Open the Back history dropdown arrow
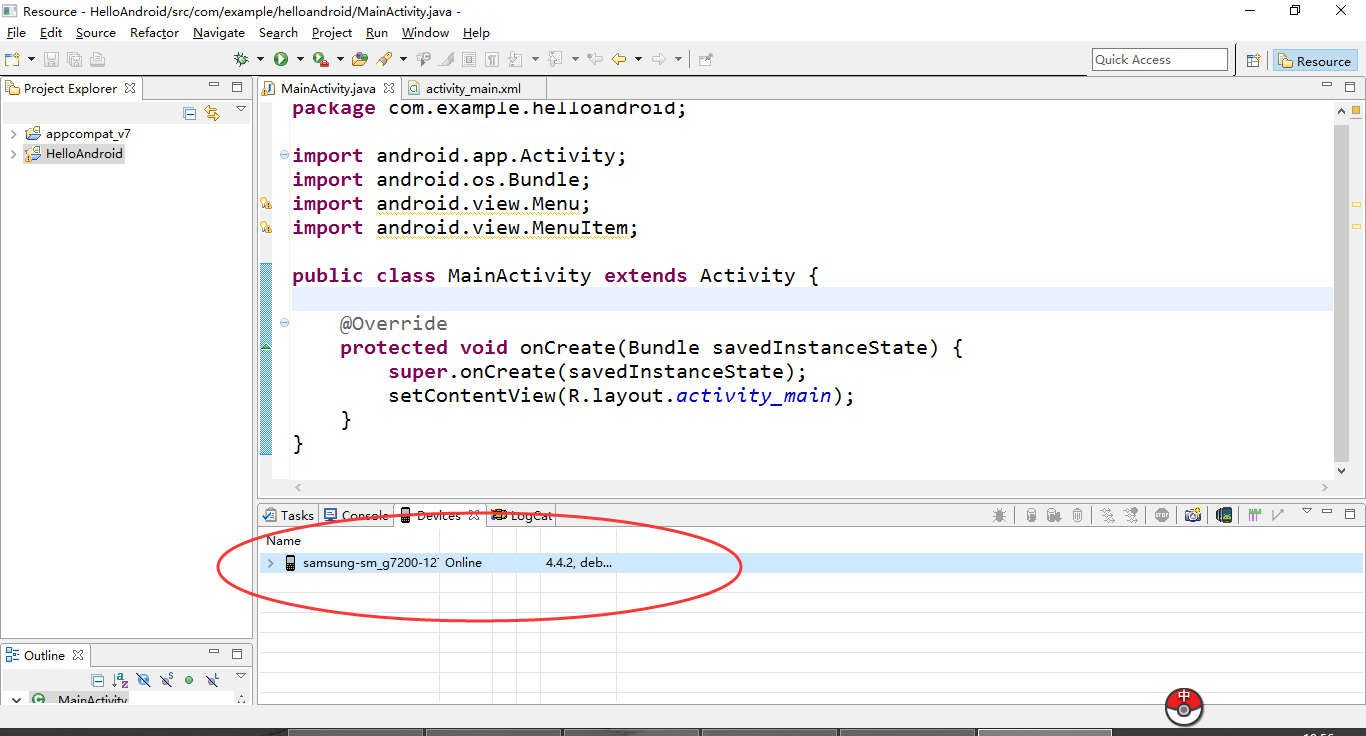1366x736 pixels. point(638,59)
